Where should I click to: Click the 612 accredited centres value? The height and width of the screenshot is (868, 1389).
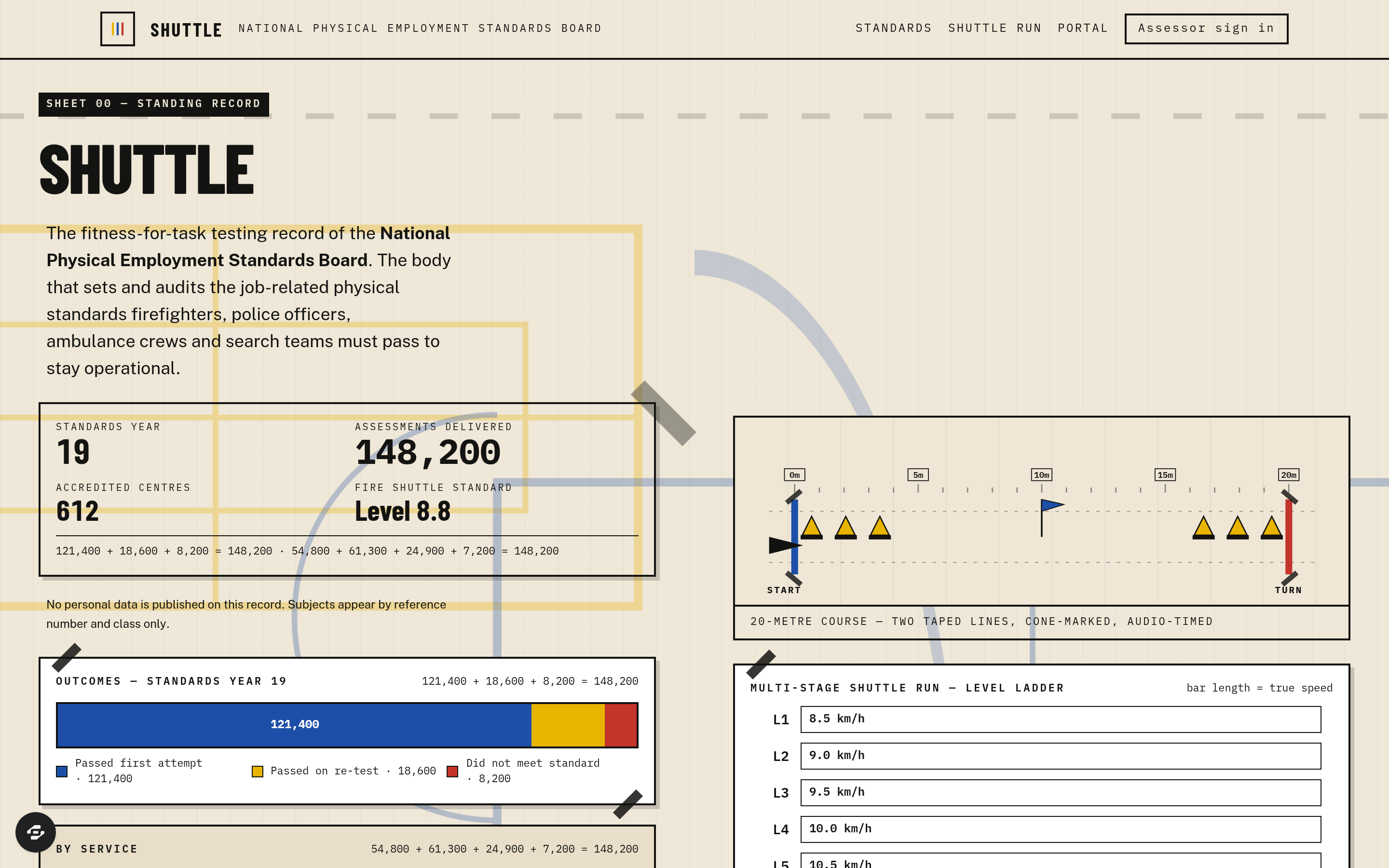pos(78,511)
